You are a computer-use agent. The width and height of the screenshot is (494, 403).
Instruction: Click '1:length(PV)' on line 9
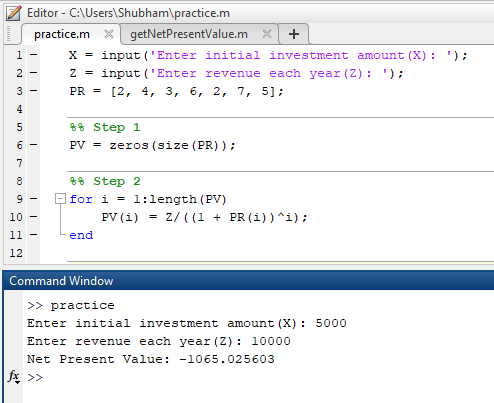point(180,199)
